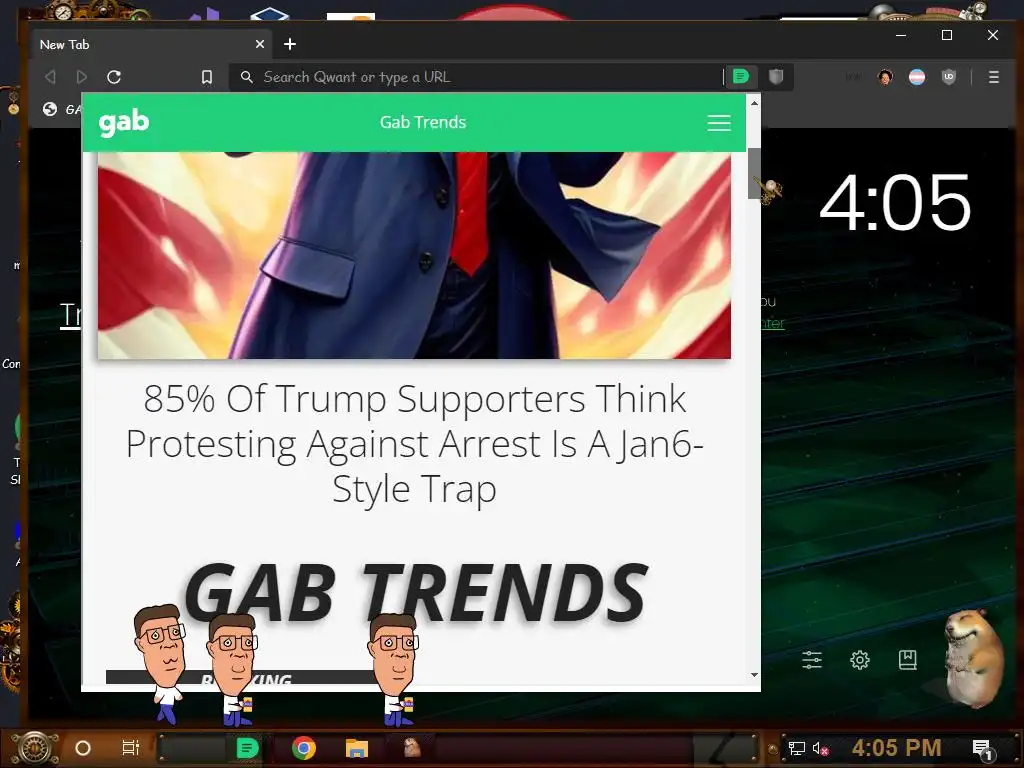Open the steampunk Start button
This screenshot has height=768, width=1024.
click(35, 748)
